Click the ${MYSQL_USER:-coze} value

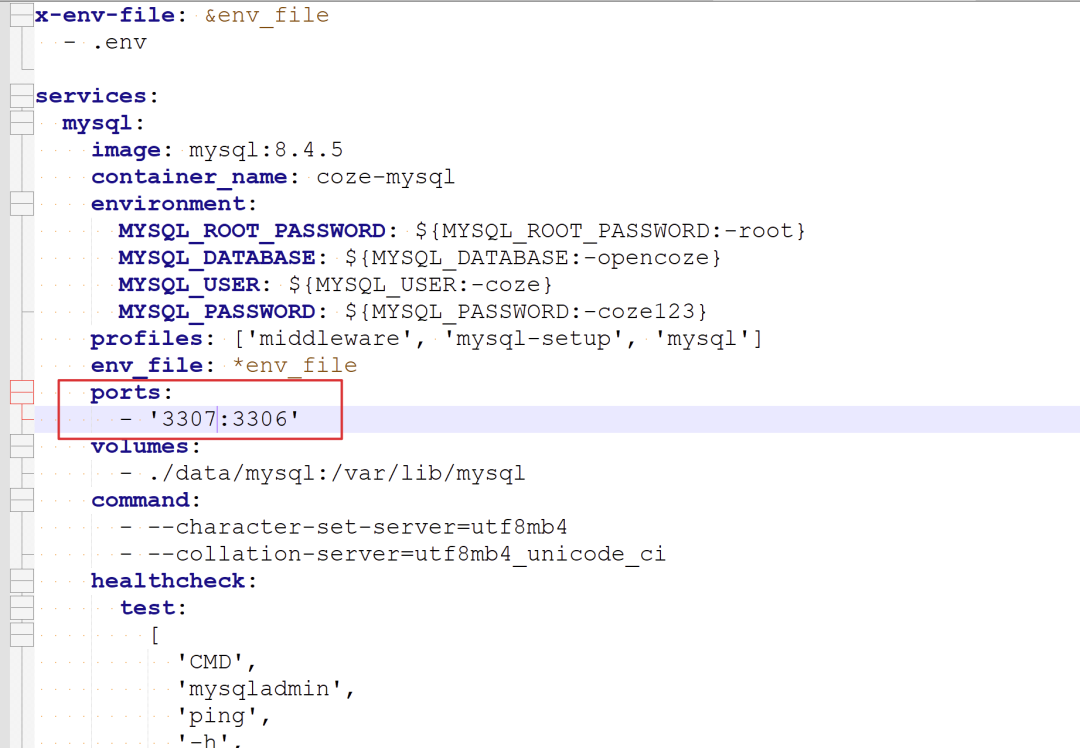click(x=420, y=284)
